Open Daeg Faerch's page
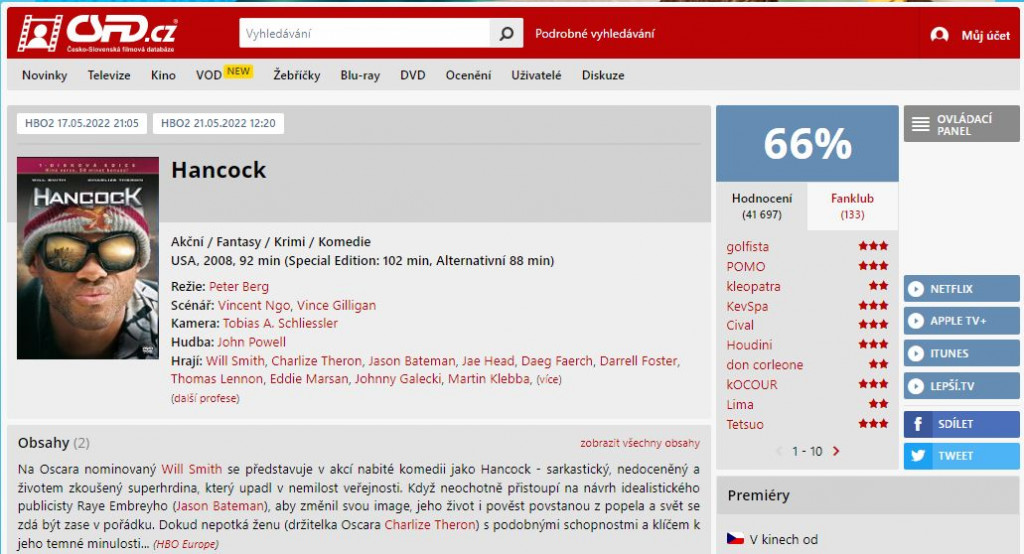1024x554 pixels. [x=557, y=361]
